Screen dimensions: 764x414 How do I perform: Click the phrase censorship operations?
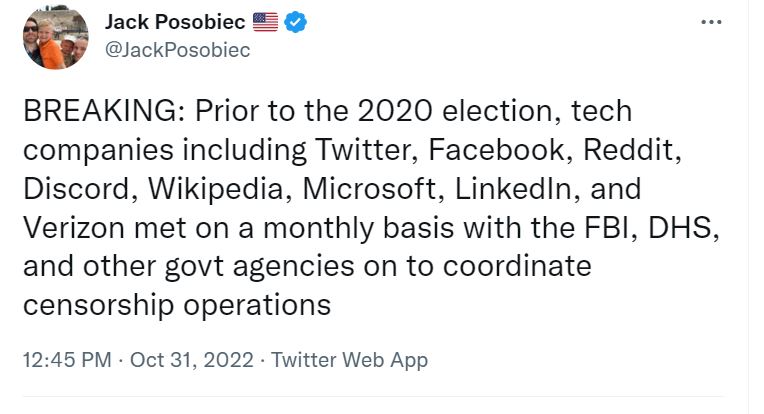[x=176, y=306]
